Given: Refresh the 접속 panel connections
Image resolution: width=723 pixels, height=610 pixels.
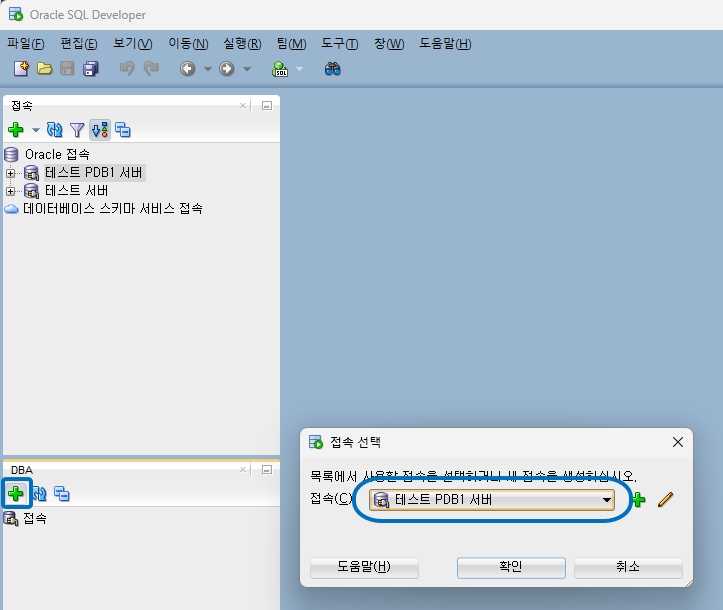Looking at the screenshot, I should [x=54, y=130].
